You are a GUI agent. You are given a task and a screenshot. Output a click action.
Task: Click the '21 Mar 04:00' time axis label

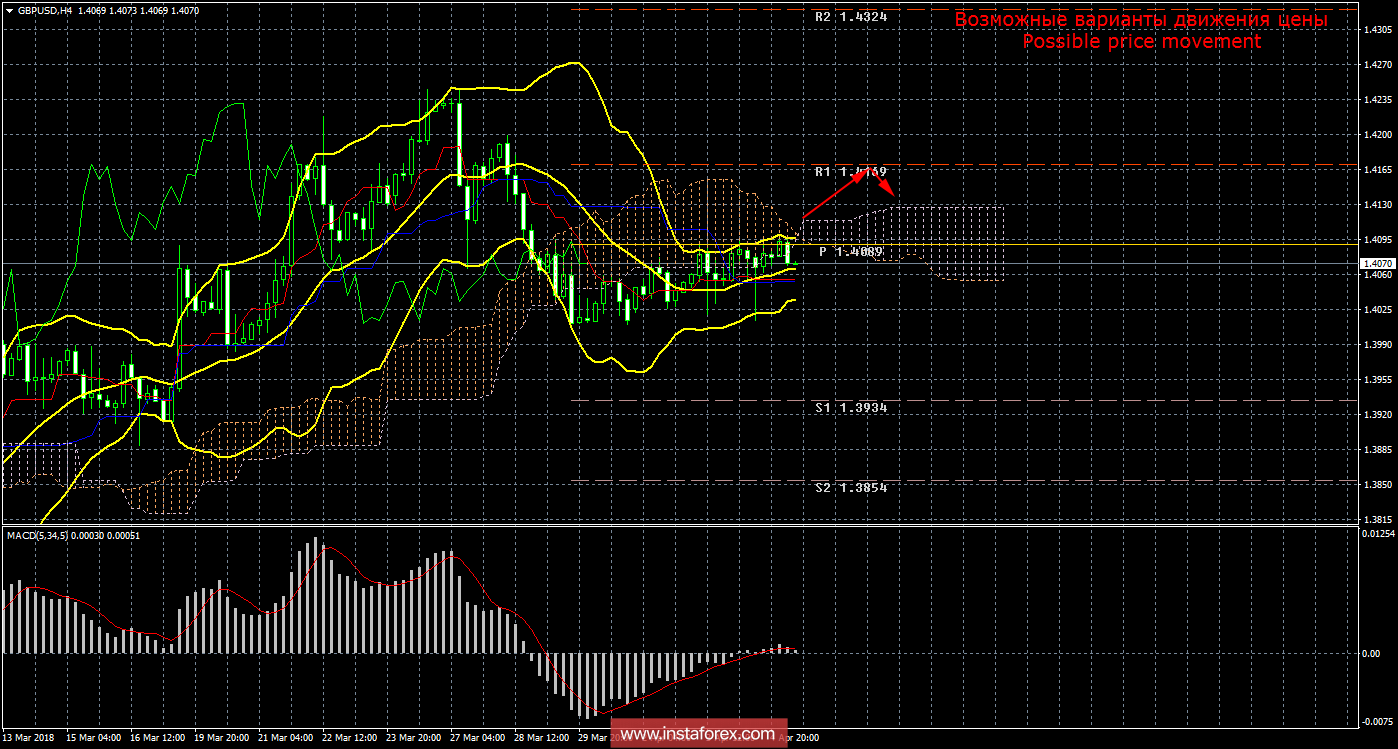[287, 738]
